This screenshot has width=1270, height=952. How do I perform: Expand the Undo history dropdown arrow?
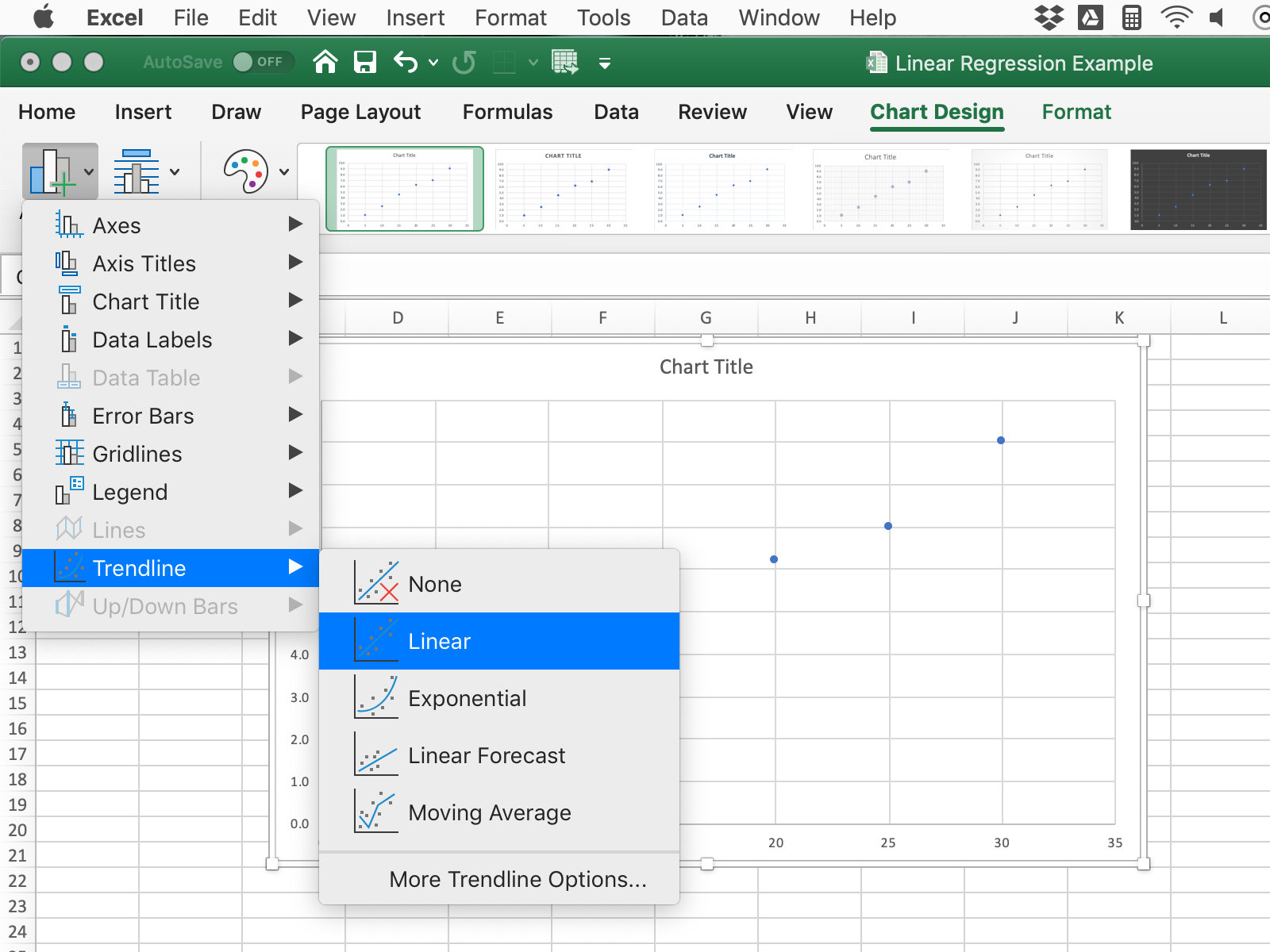pos(433,62)
